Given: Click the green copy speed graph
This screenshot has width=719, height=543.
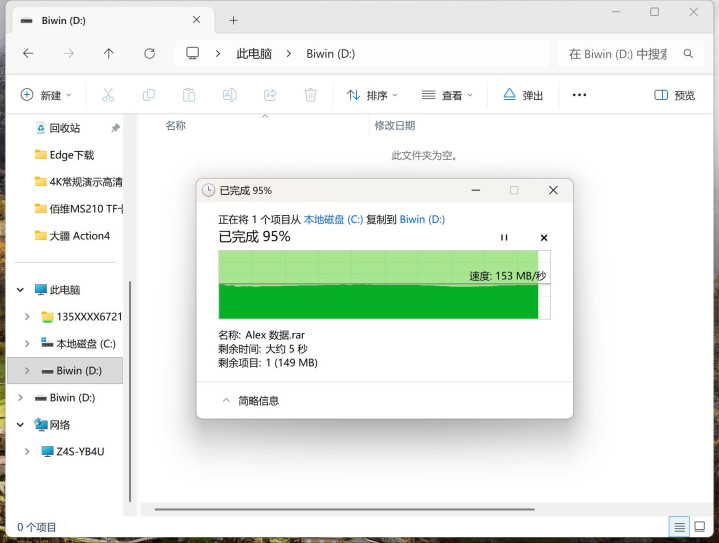Looking at the screenshot, I should [x=384, y=284].
